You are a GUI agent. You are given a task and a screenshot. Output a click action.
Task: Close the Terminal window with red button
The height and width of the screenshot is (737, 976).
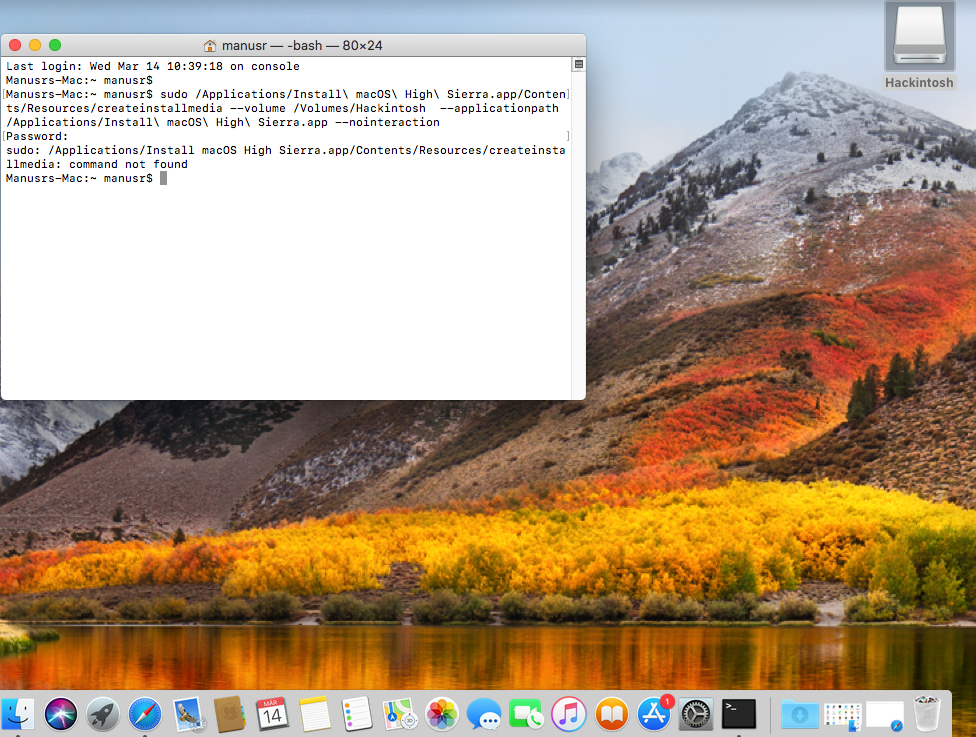pos(15,45)
